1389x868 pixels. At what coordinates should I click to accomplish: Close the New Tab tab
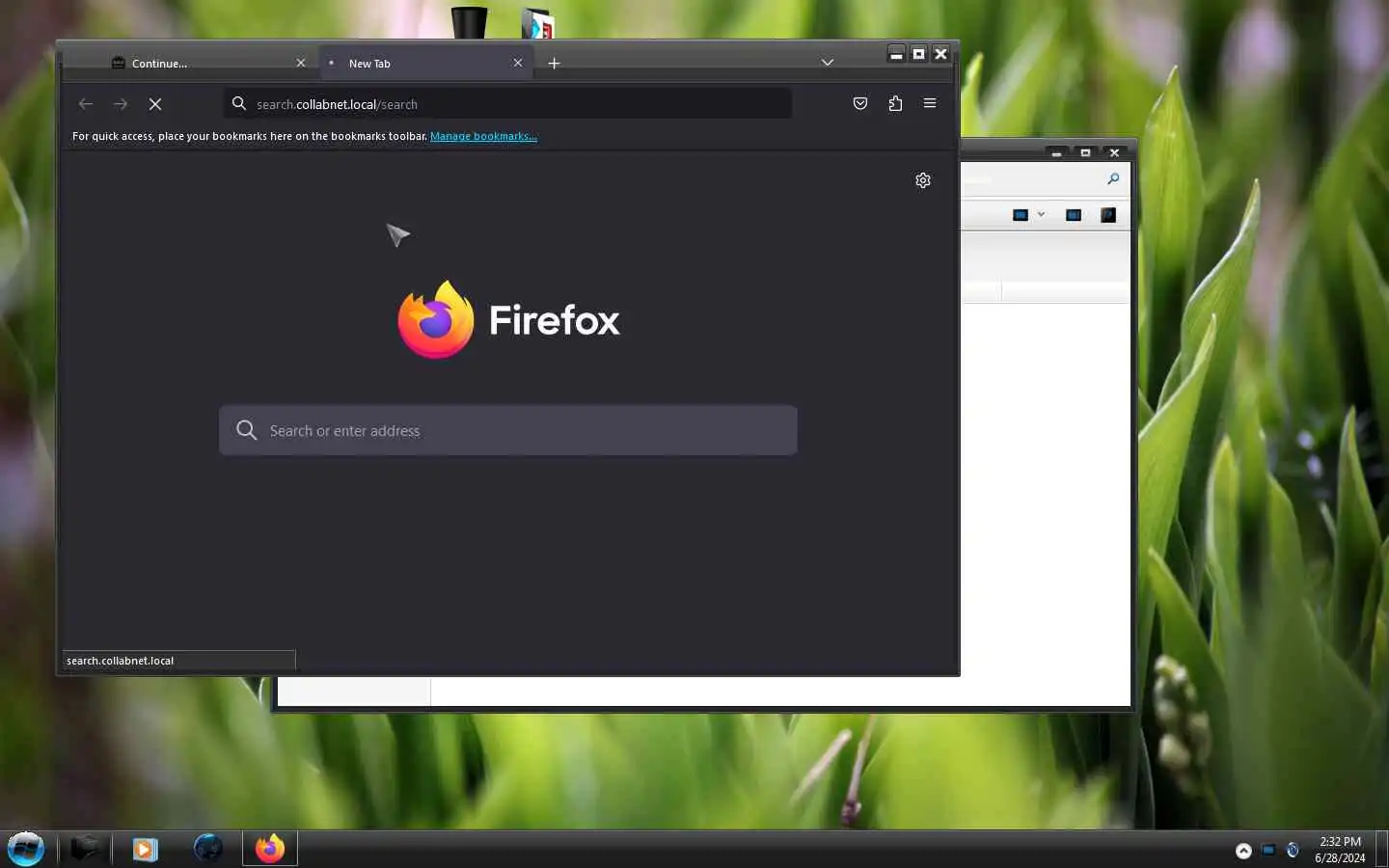(518, 63)
